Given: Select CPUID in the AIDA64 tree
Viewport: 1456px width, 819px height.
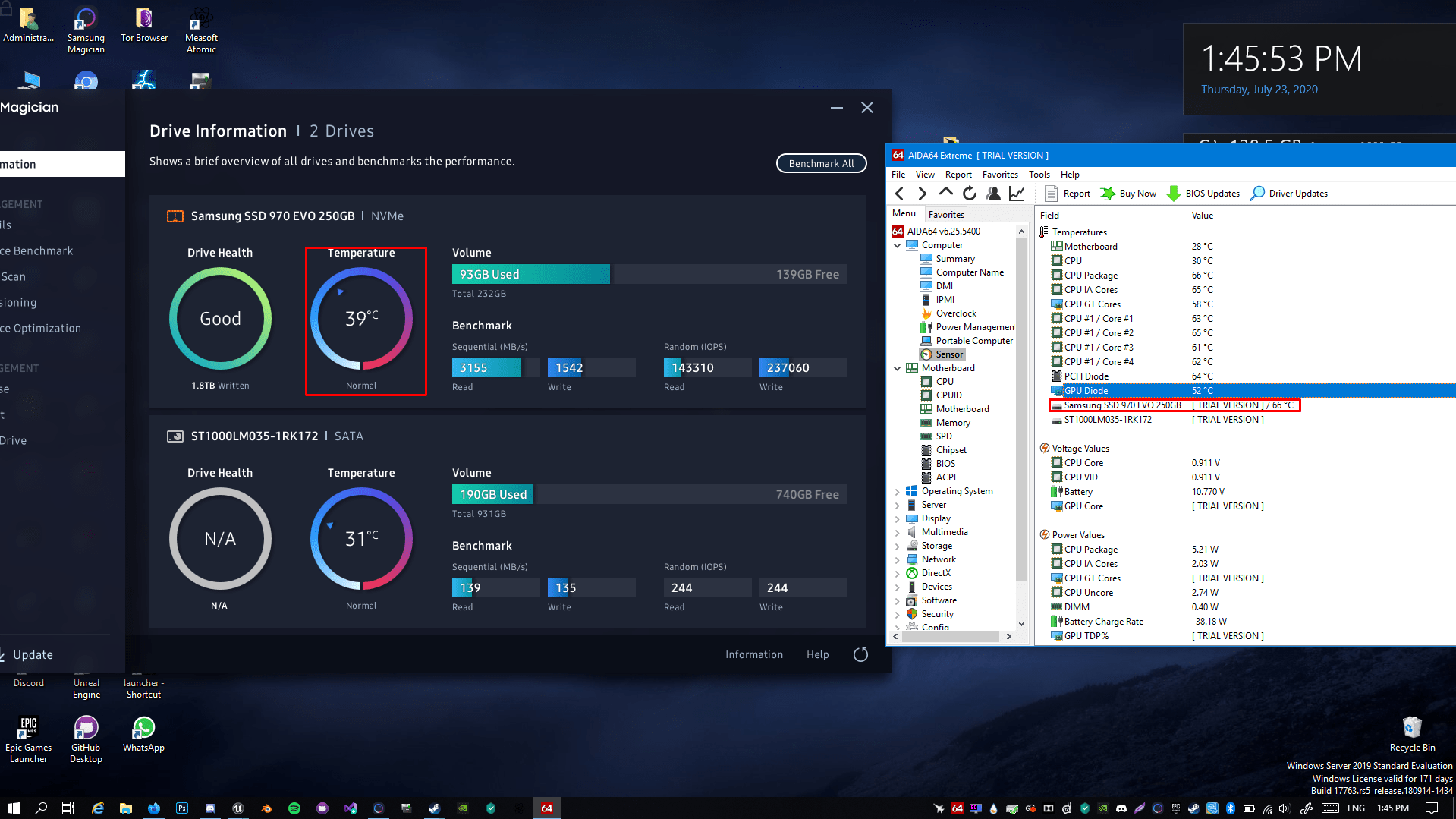Looking at the screenshot, I should pos(948,395).
